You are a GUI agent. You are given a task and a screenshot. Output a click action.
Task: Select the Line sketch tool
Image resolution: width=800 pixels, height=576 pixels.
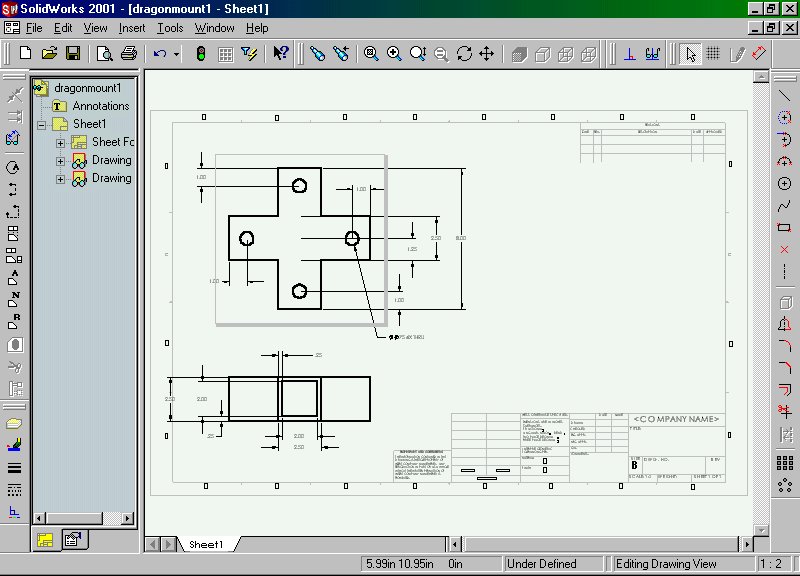click(784, 95)
